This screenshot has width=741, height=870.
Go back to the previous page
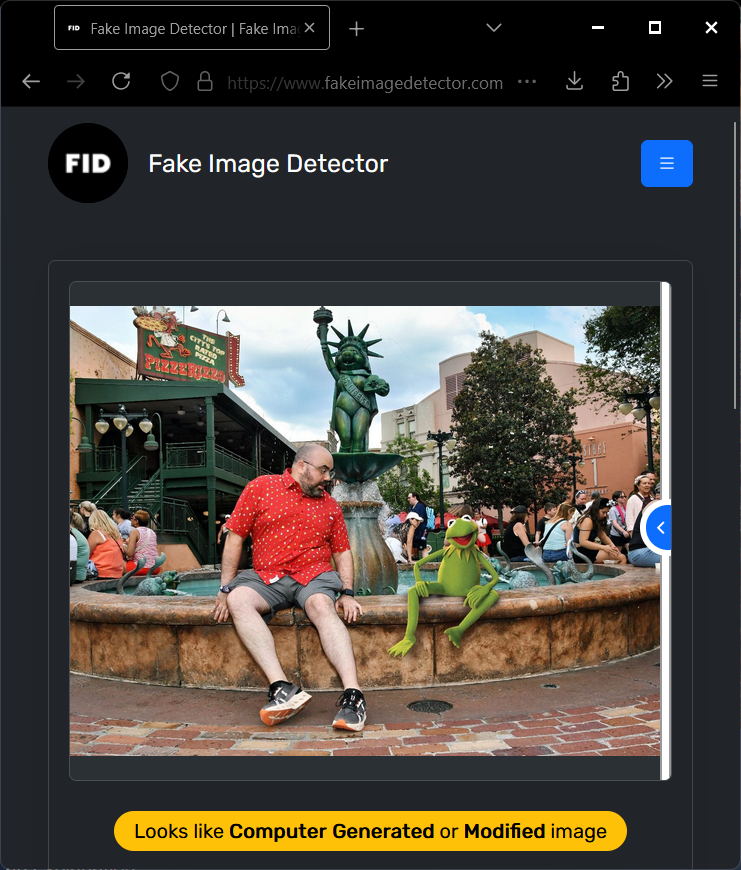coord(31,82)
